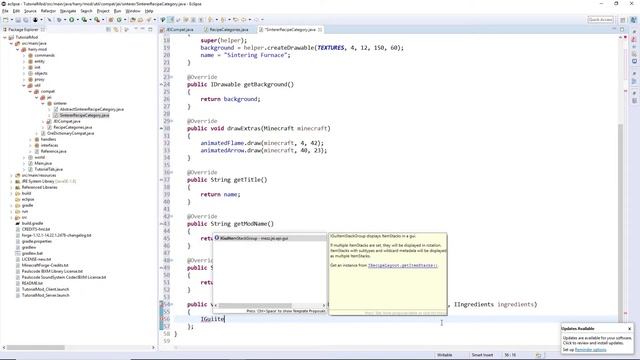This screenshot has height=360, width=640.
Task: Click the Open Perspective icon next to Quick Access
Action: [x=622, y=19]
